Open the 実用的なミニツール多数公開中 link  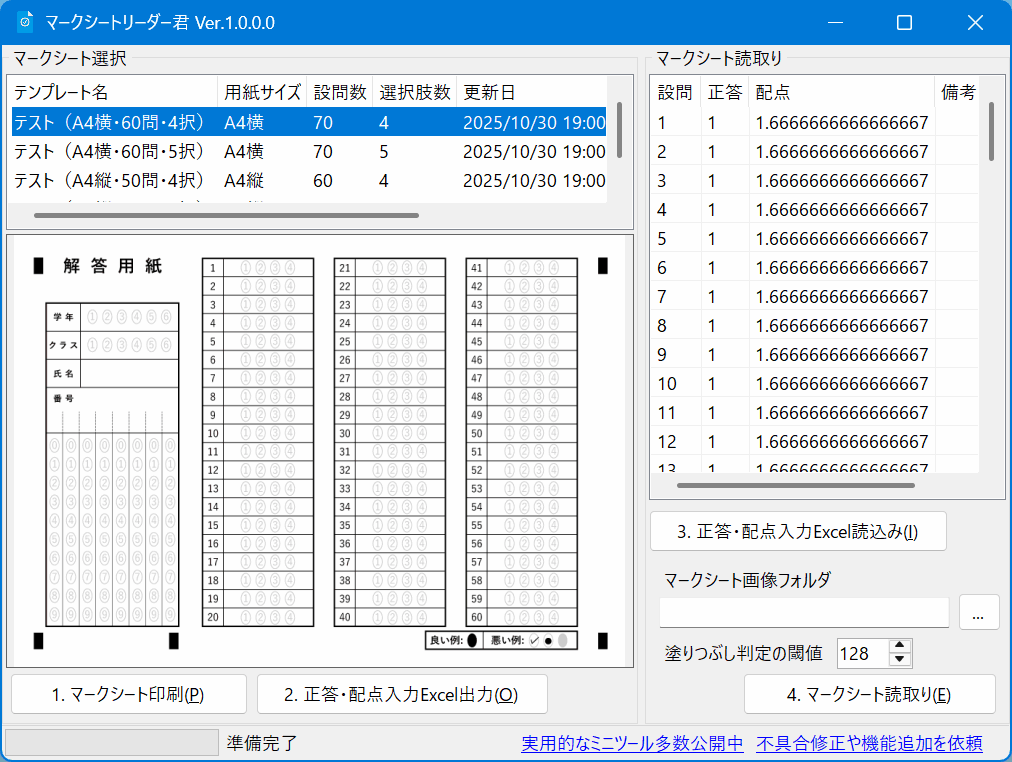[x=630, y=743]
